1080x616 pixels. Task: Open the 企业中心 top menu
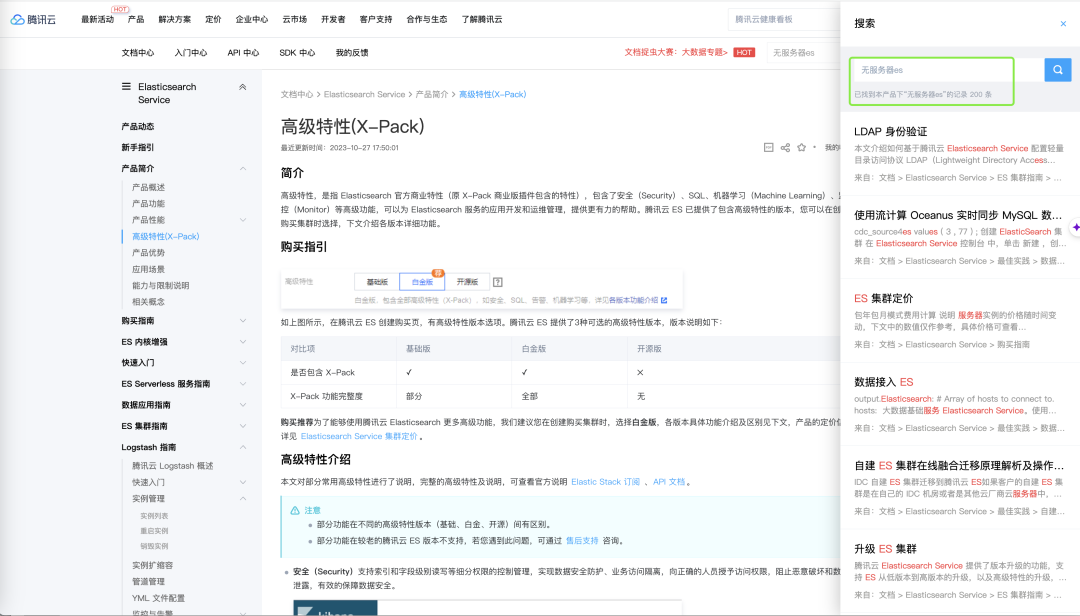pyautogui.click(x=251, y=19)
